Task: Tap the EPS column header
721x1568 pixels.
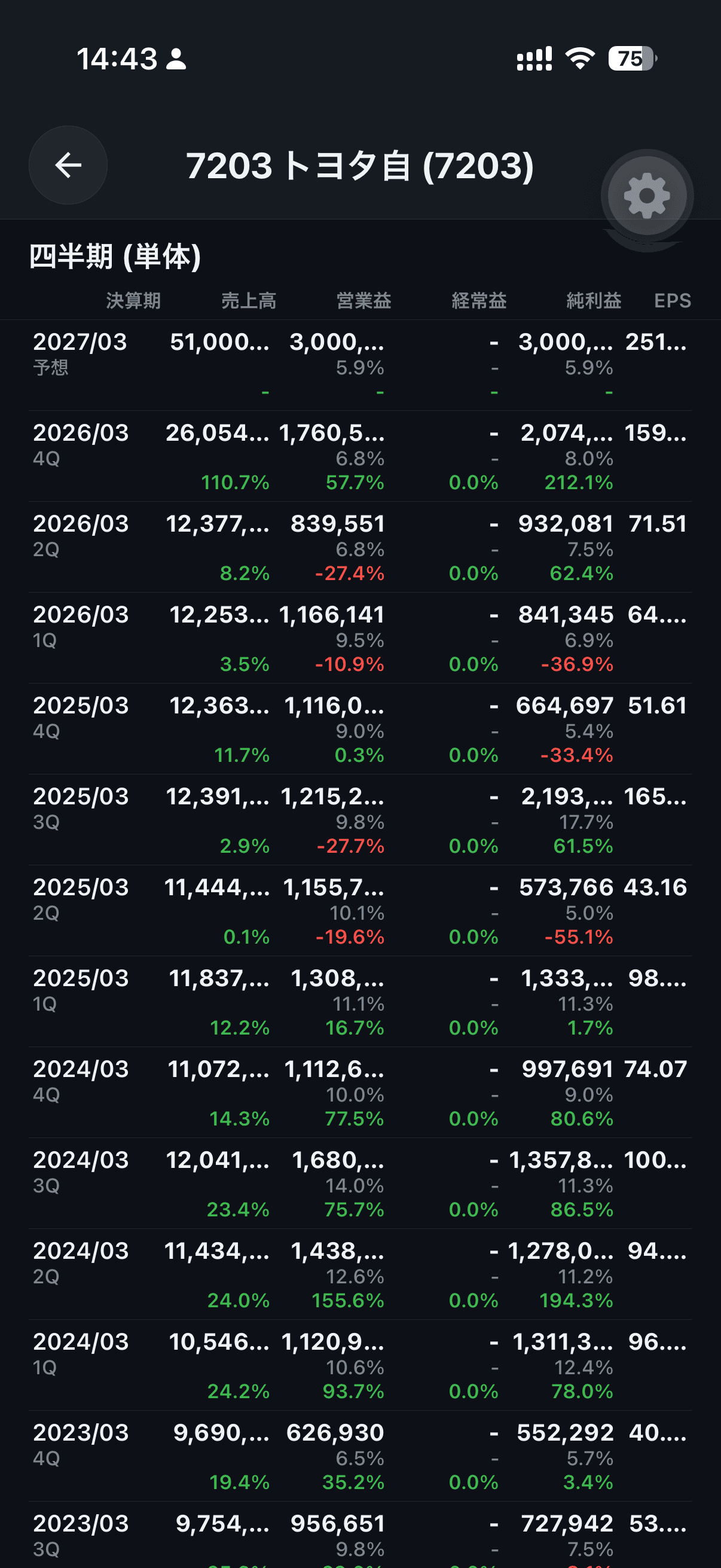Action: coord(673,301)
